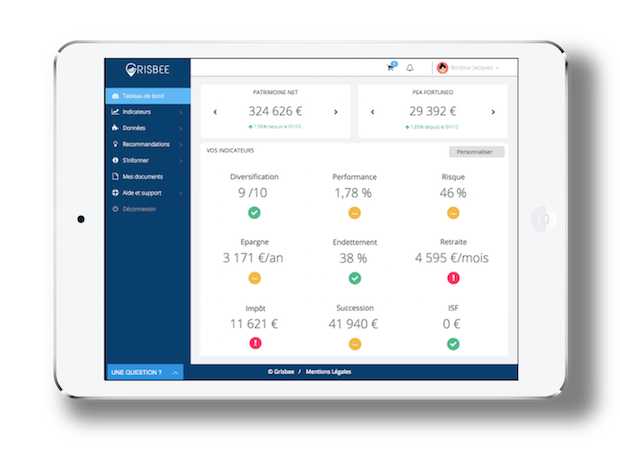
Task: Select Tableau de bord in sidebar
Action: 146,96
